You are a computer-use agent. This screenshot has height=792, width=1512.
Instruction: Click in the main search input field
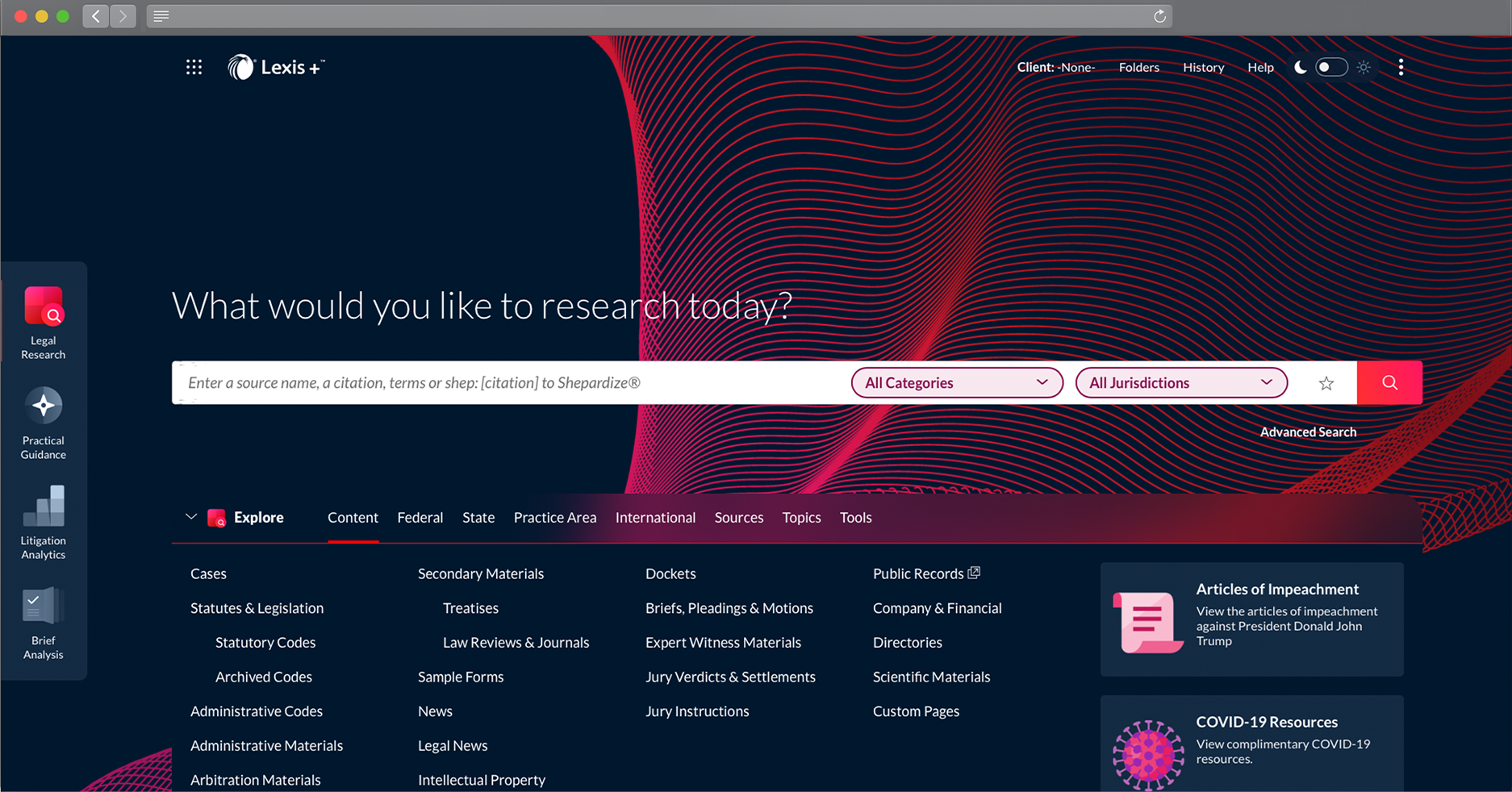(510, 382)
